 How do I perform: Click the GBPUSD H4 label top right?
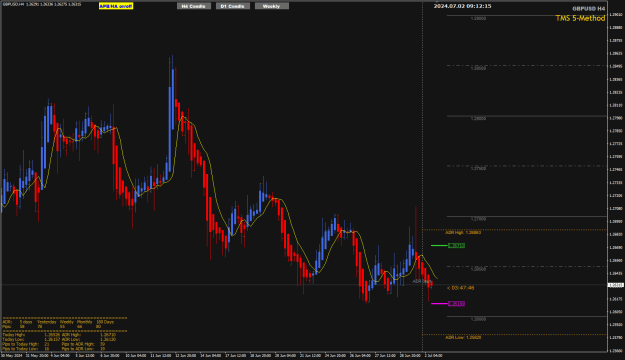(589, 8)
